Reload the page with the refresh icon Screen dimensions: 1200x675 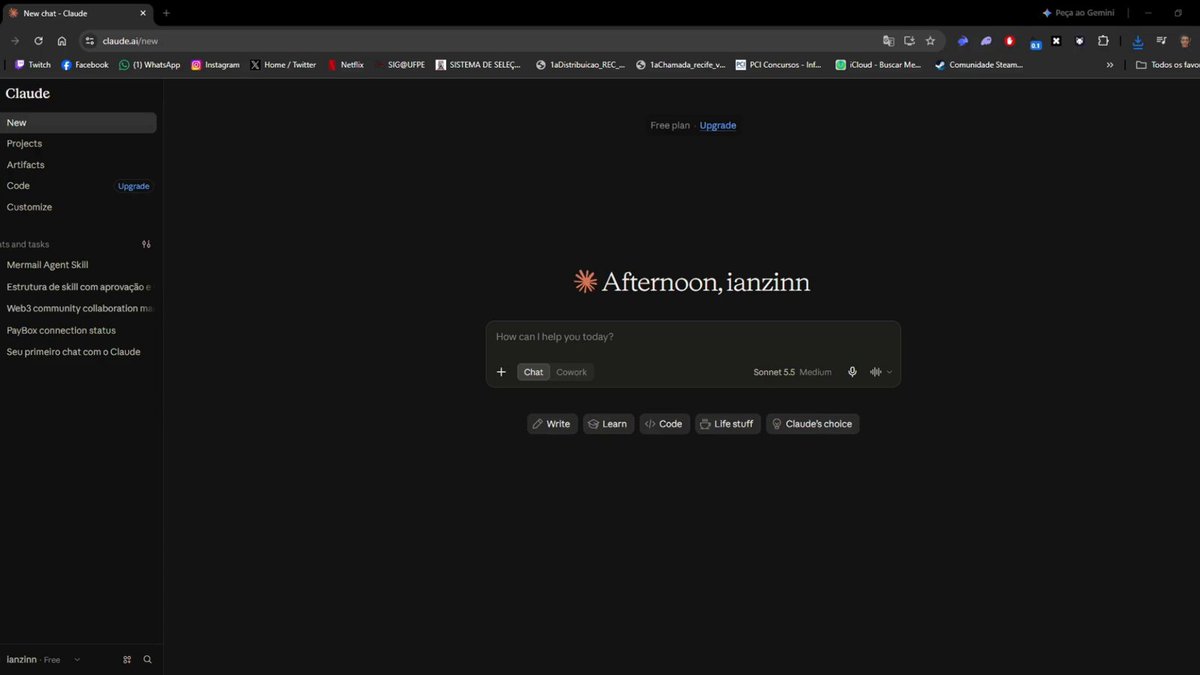pyautogui.click(x=38, y=41)
